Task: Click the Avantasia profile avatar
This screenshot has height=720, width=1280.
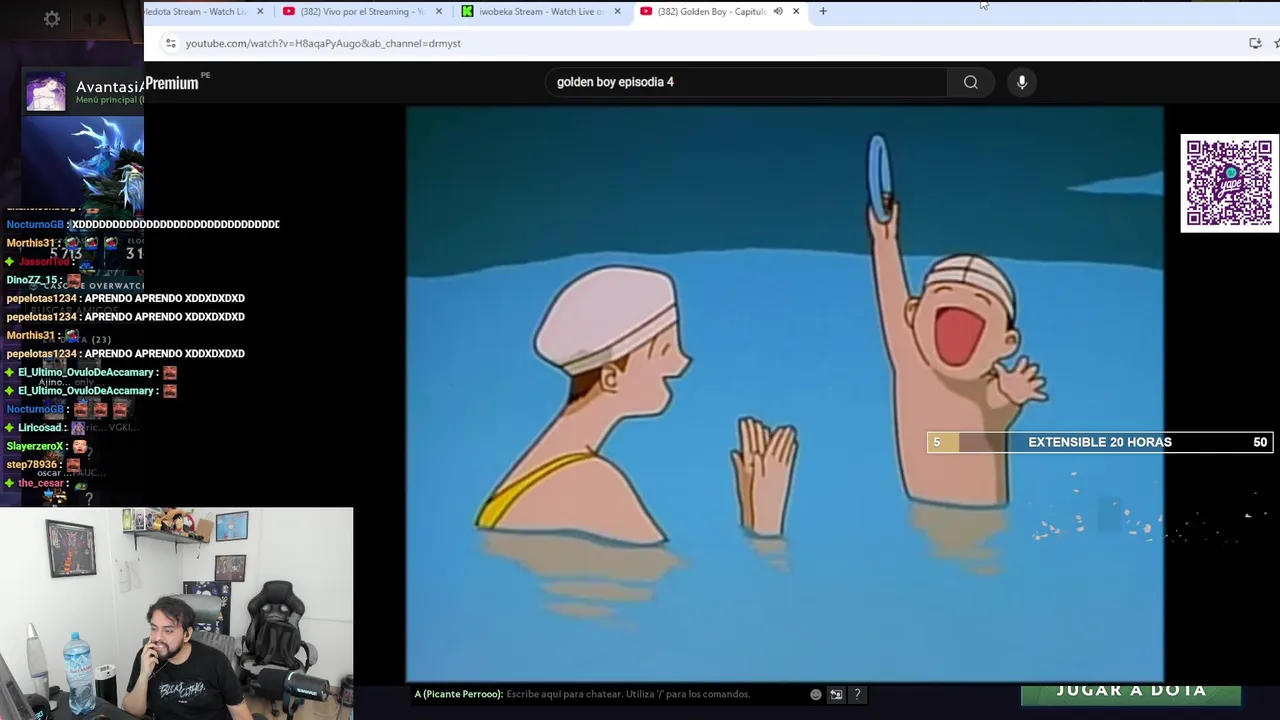Action: pos(45,91)
